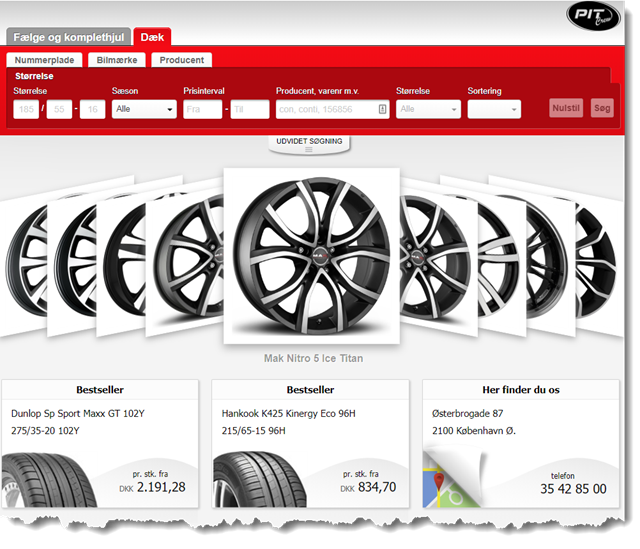
Task: Click the Dunlop tire image
Action: pos(49,480)
